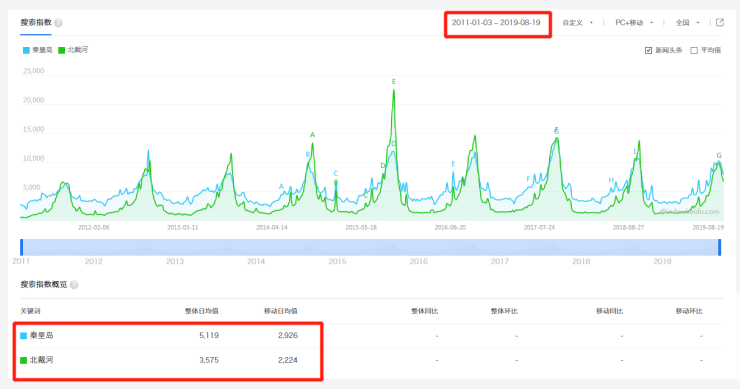Screen dimensions: 740x389
Task: Click the blue news marker I
Action: pyautogui.click(x=634, y=152)
